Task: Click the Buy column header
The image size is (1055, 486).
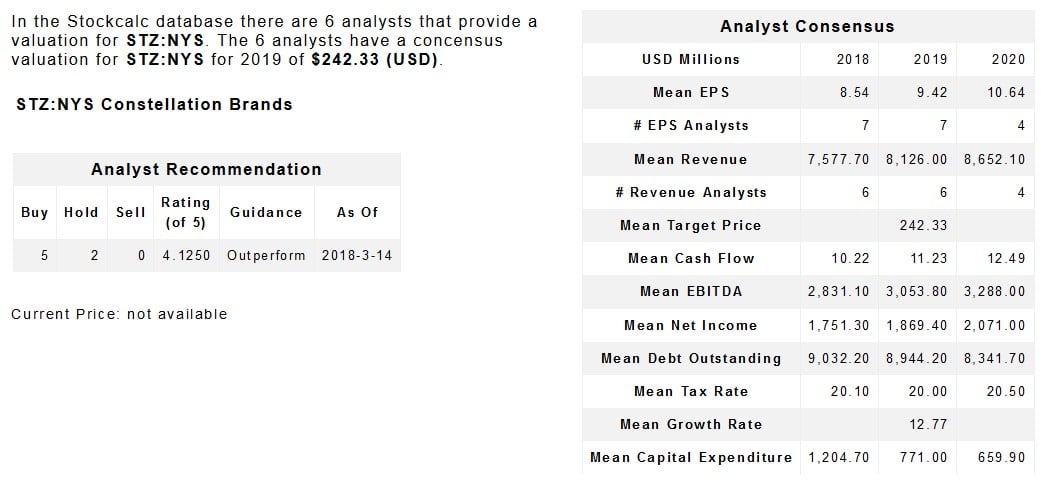Action: pos(34,212)
